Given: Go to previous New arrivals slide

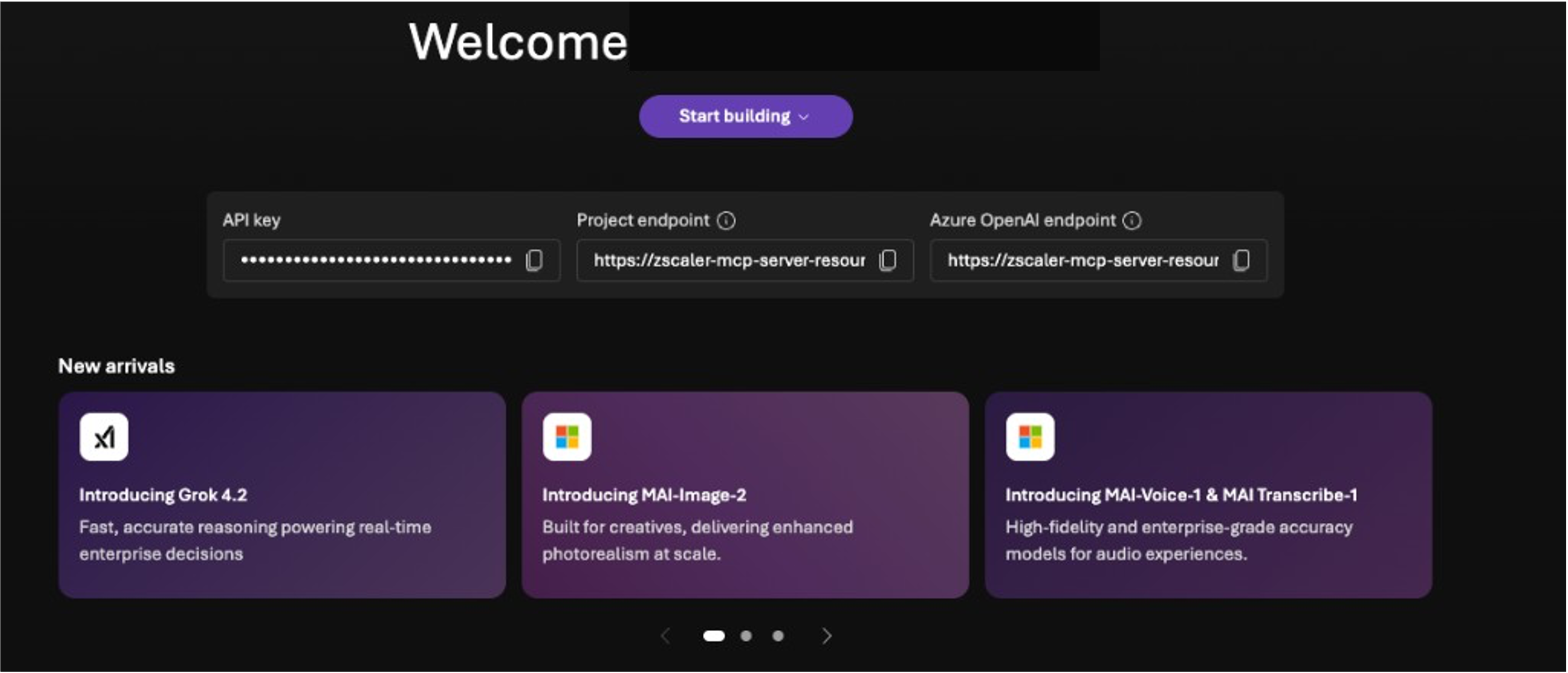Looking at the screenshot, I should (x=665, y=636).
